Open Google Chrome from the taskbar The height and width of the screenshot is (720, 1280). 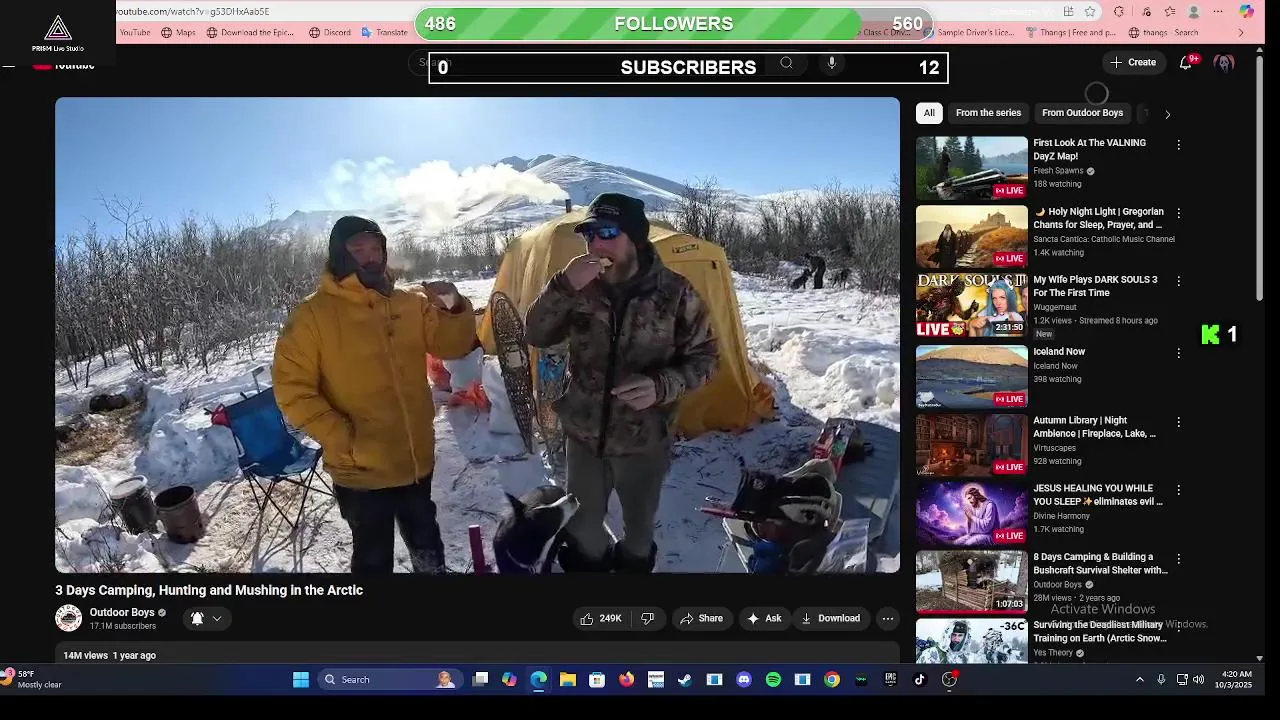pyautogui.click(x=831, y=680)
